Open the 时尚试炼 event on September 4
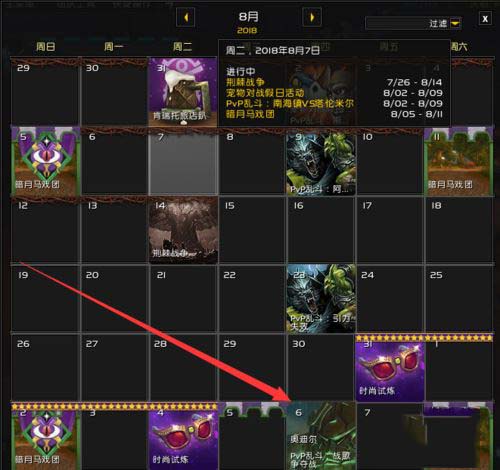Viewport: 500px width, 470px height. pyautogui.click(x=183, y=437)
